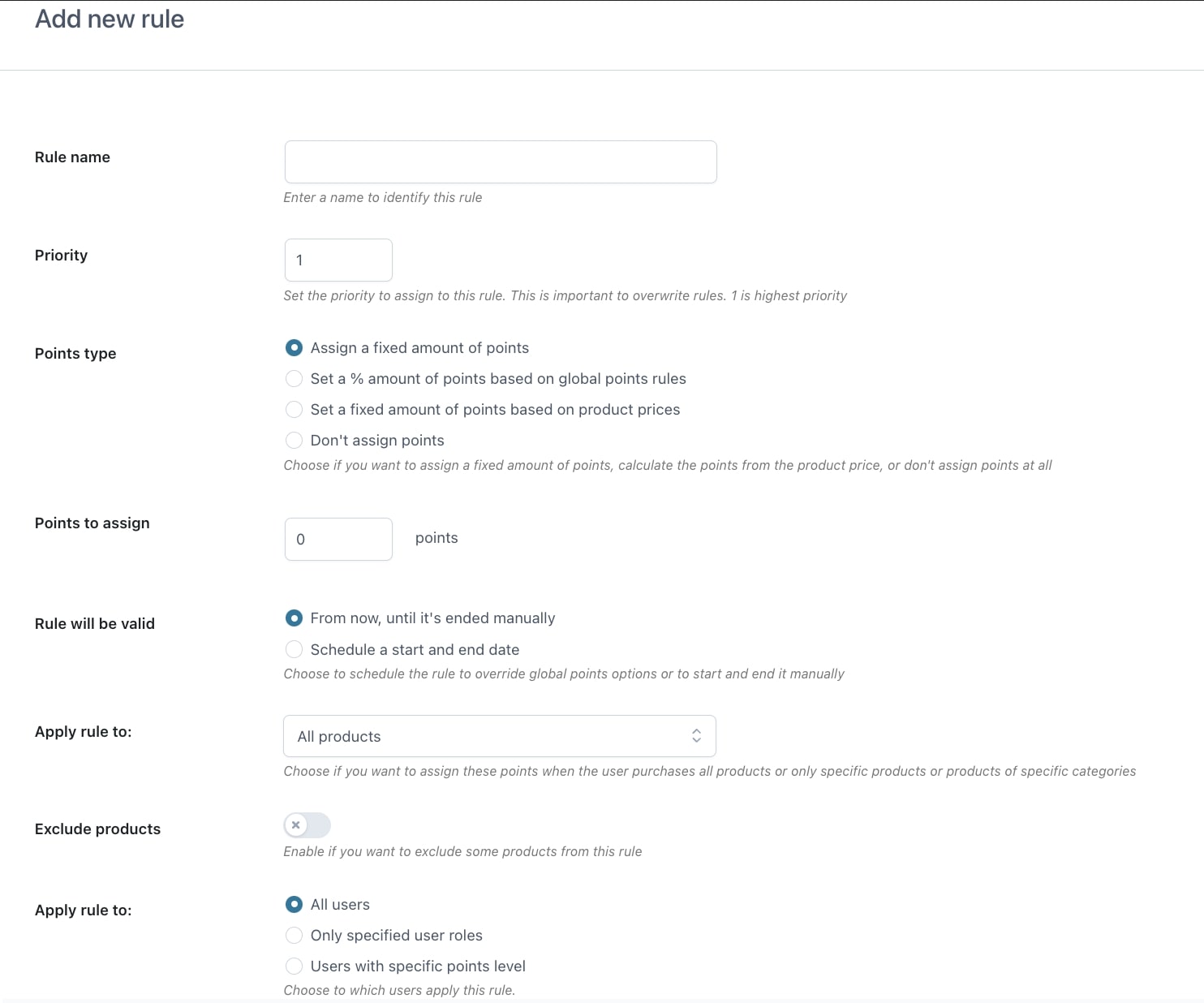
Task: Focus the Priority number field
Action: [x=338, y=260]
